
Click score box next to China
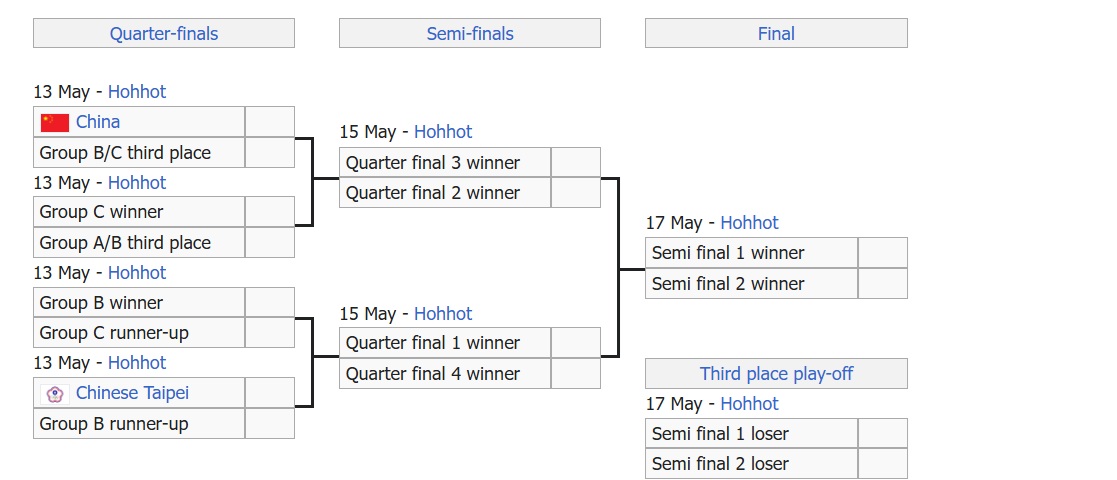click(x=270, y=122)
